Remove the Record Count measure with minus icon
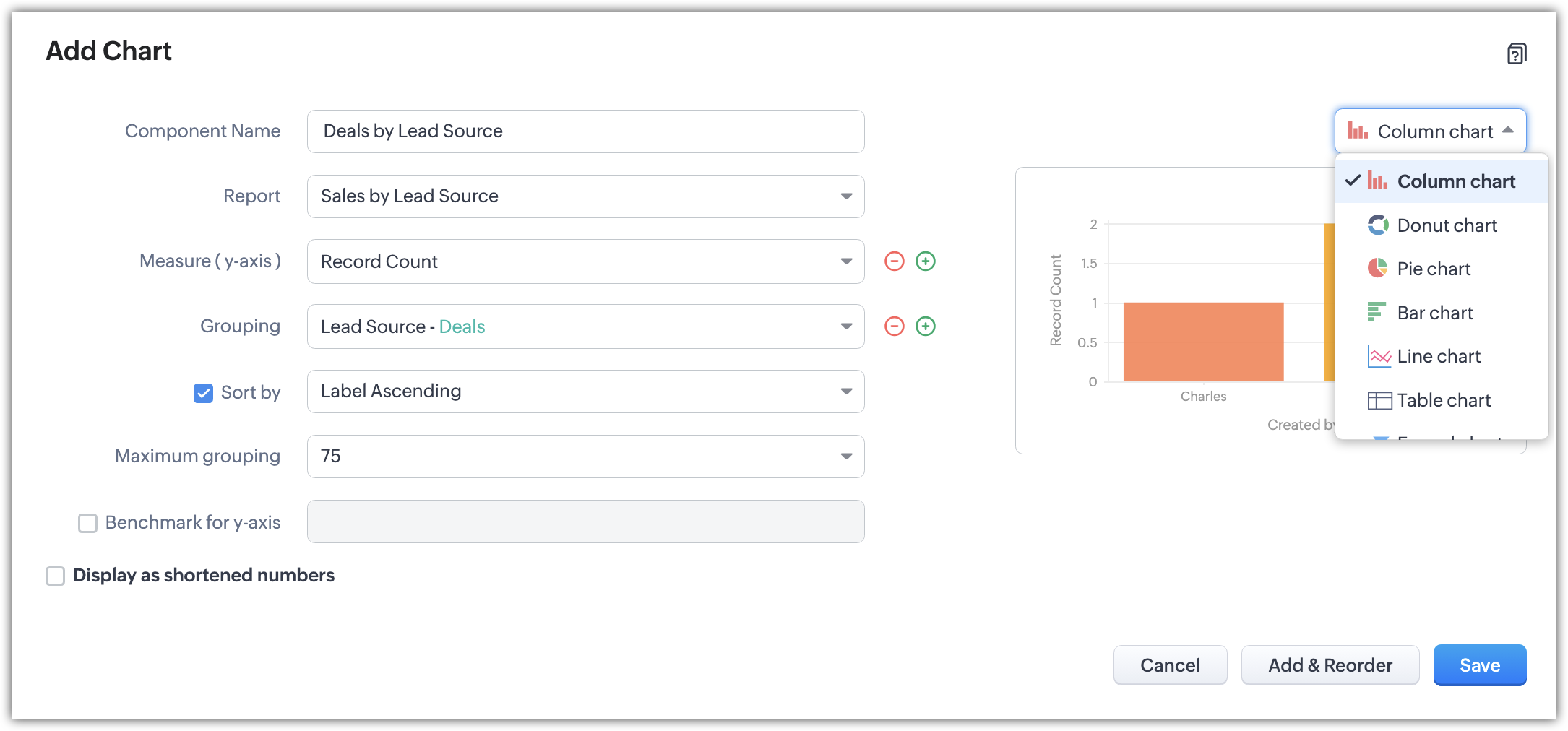Image resolution: width=1568 pixels, height=731 pixels. click(x=894, y=261)
